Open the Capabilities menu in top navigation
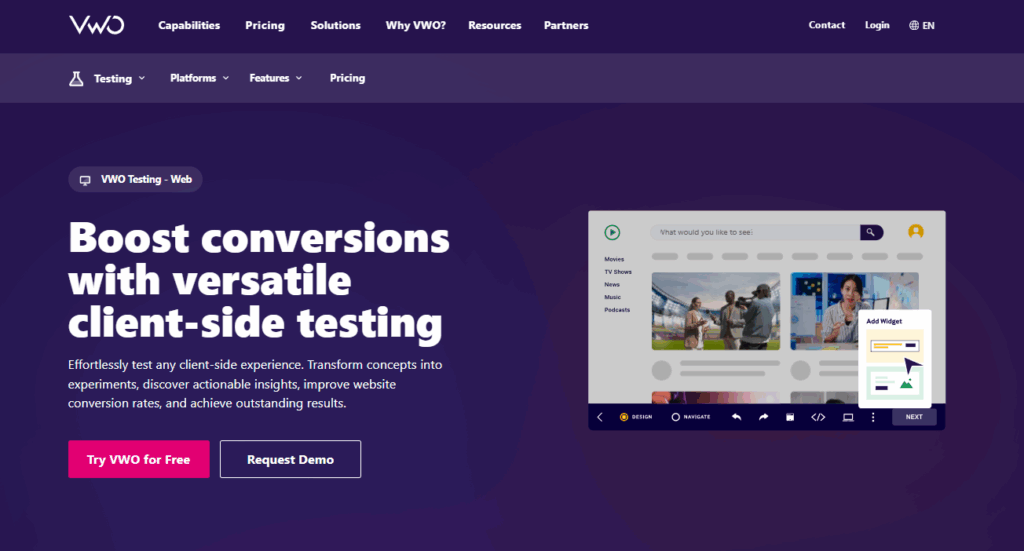 point(189,25)
